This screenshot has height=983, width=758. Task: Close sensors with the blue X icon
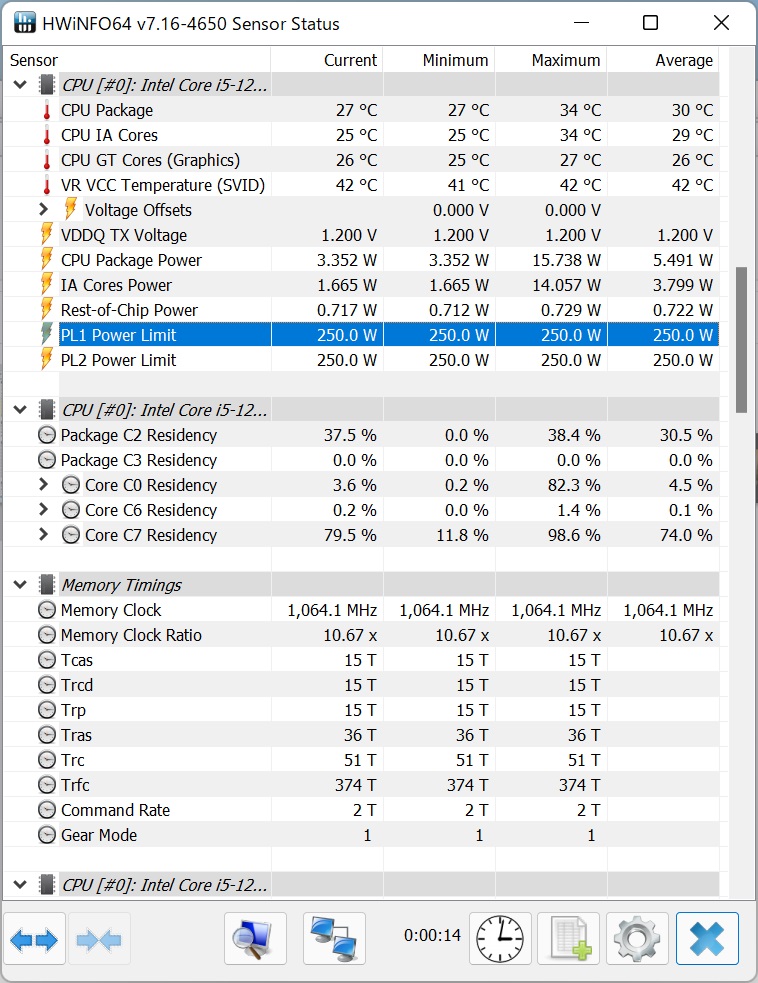pos(707,939)
